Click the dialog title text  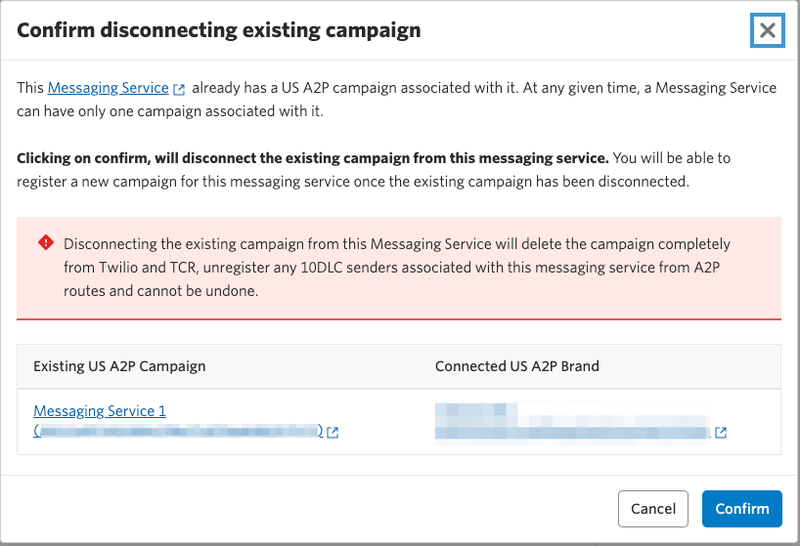[219, 30]
